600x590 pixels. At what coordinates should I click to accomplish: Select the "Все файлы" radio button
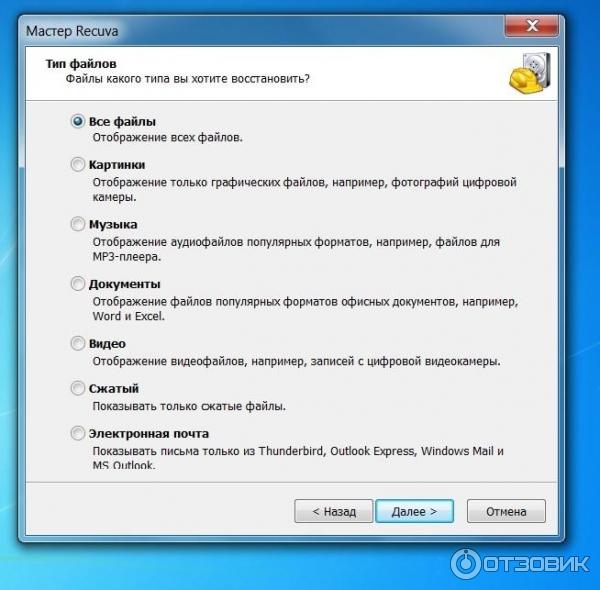point(78,122)
